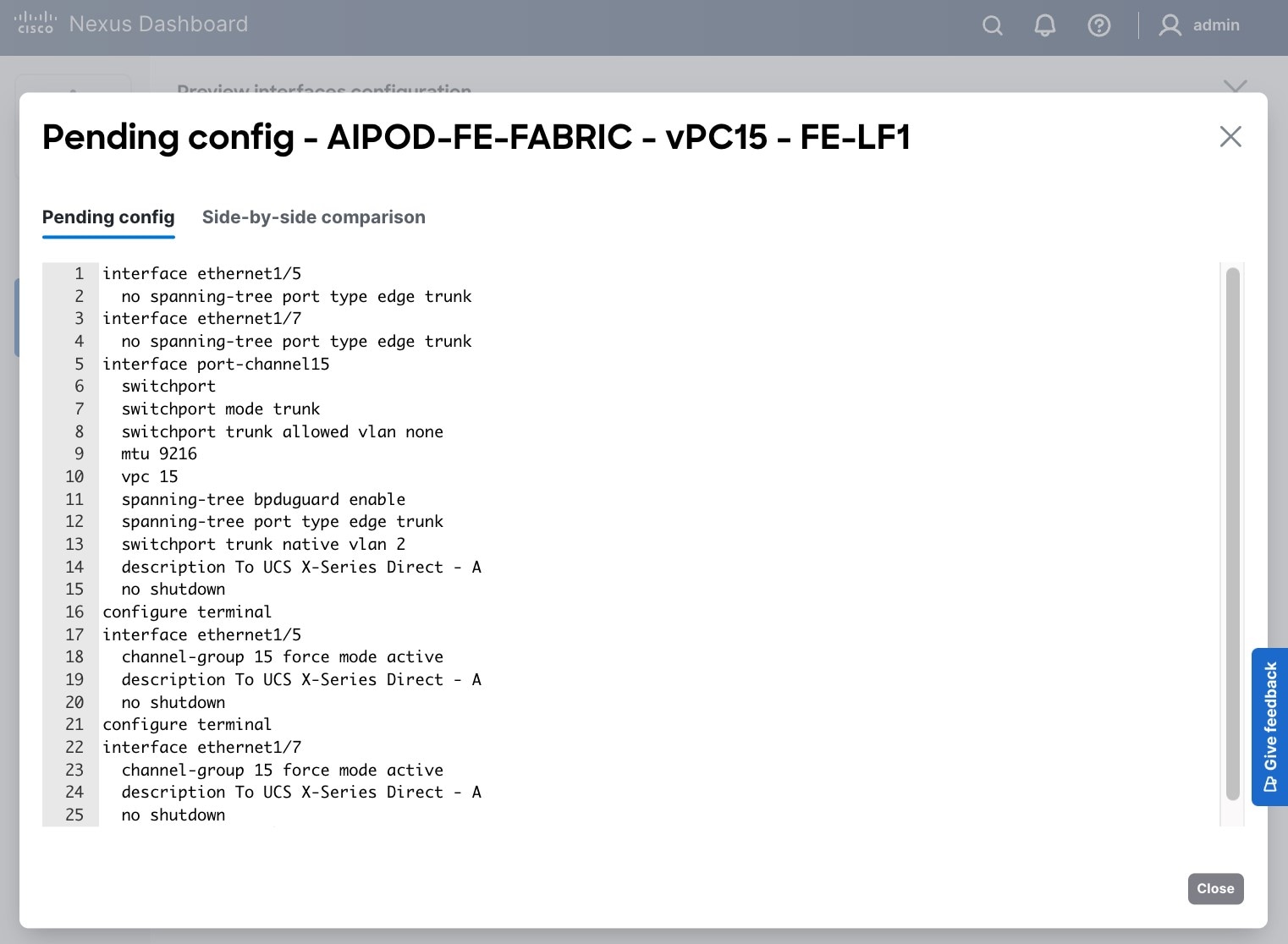Click line 2 'no spanning-tree port type edge trunk'

point(297,297)
